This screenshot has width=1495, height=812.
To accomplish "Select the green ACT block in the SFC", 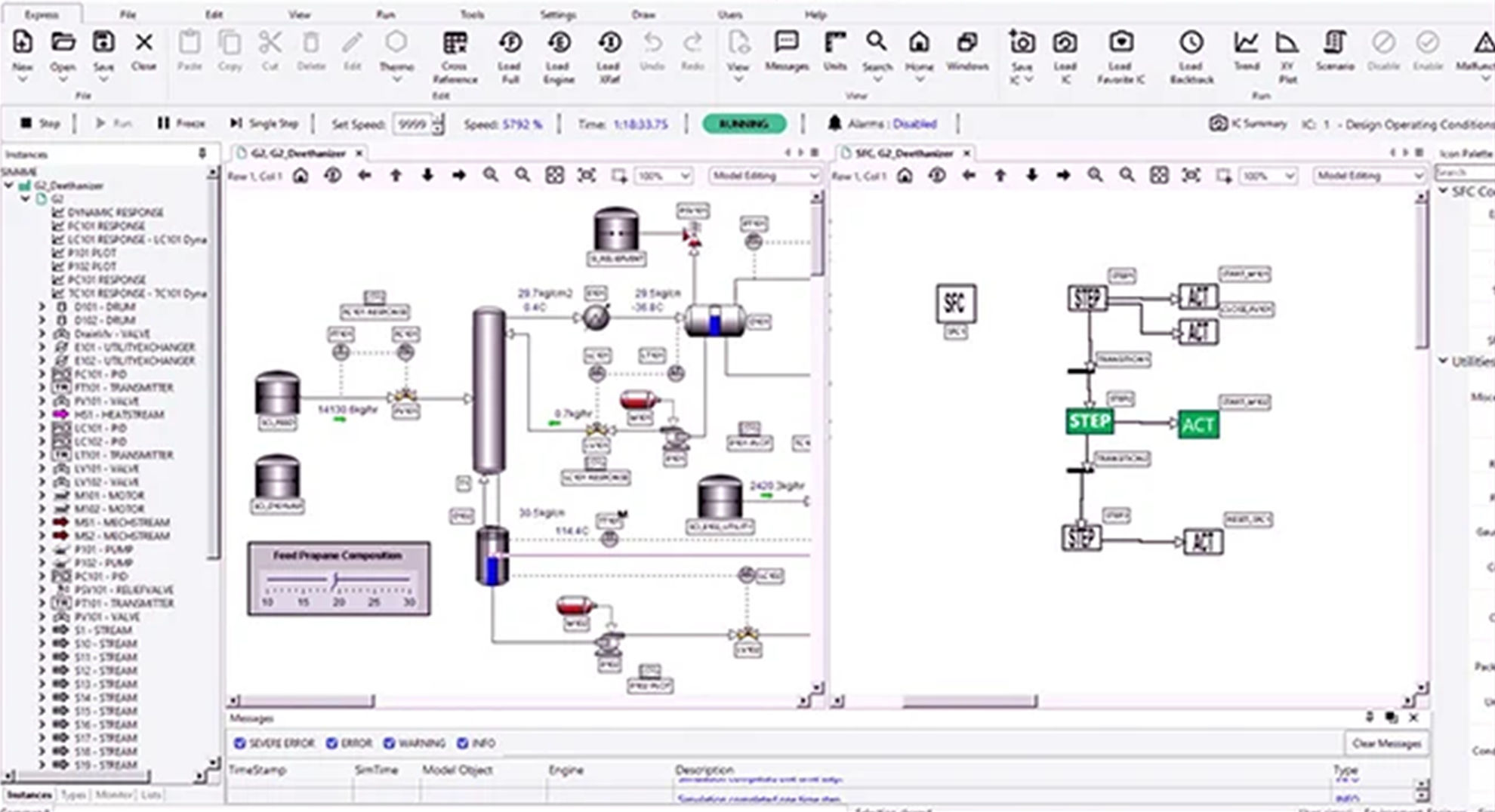I will pyautogui.click(x=1198, y=425).
